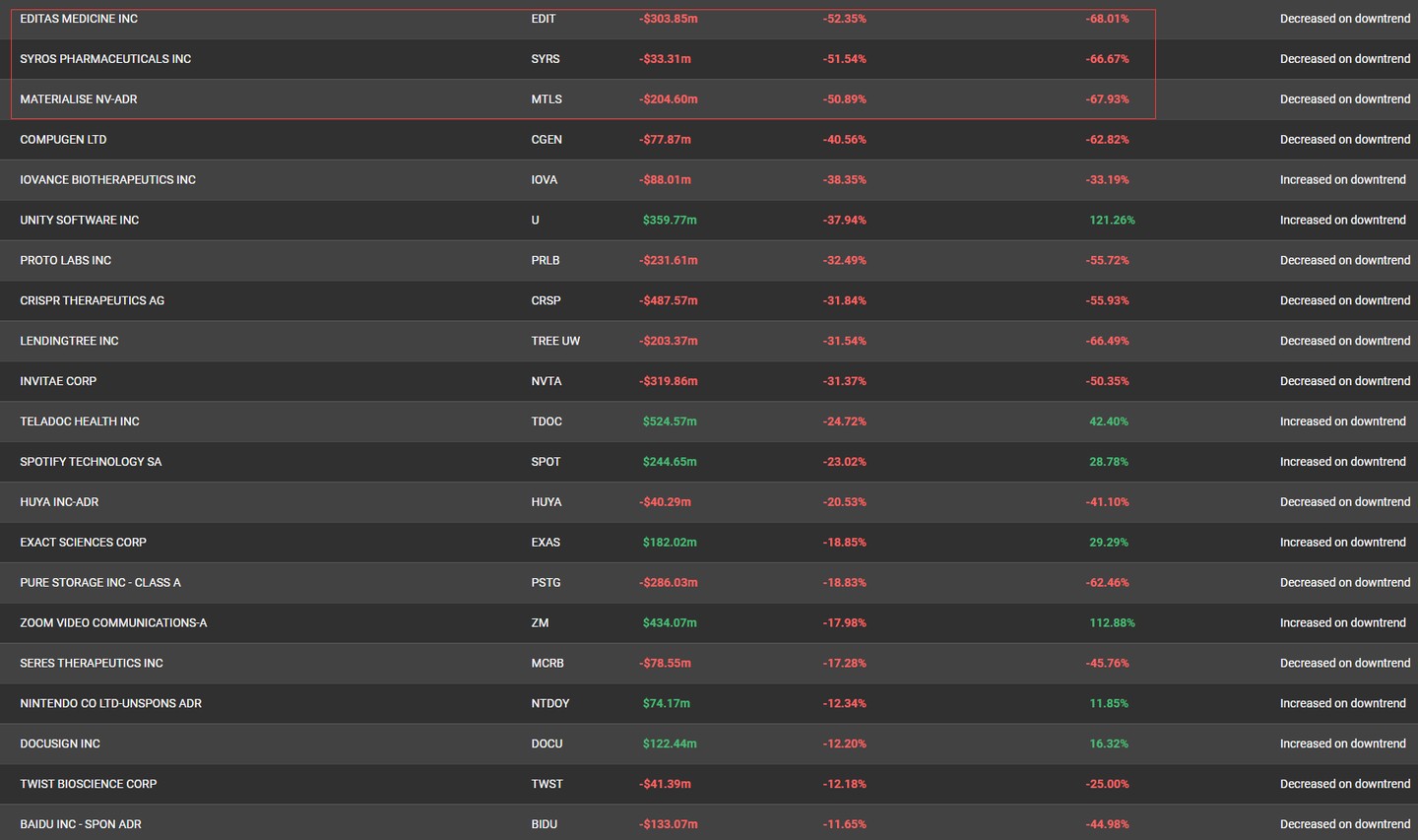The height and width of the screenshot is (840, 1418).
Task: Select the SYROS PHARMACEUTICALS INC row name
Action: [x=105, y=59]
